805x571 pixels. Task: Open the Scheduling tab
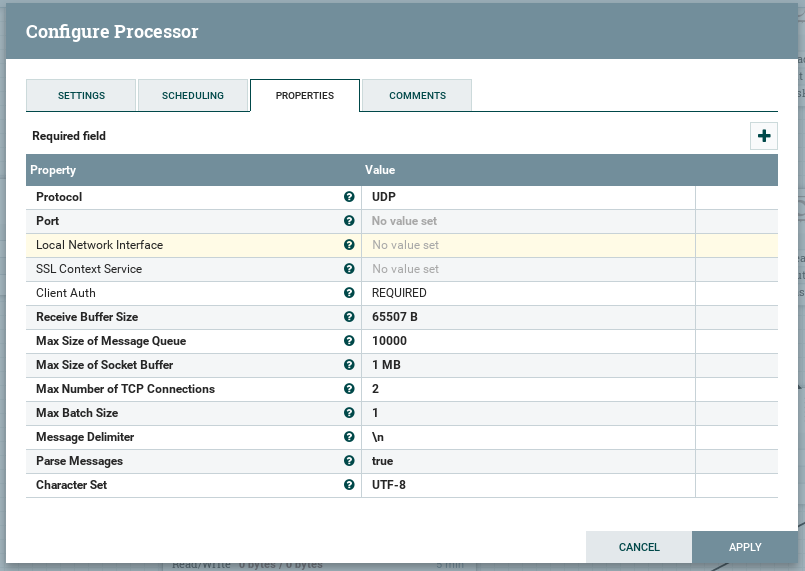point(193,96)
